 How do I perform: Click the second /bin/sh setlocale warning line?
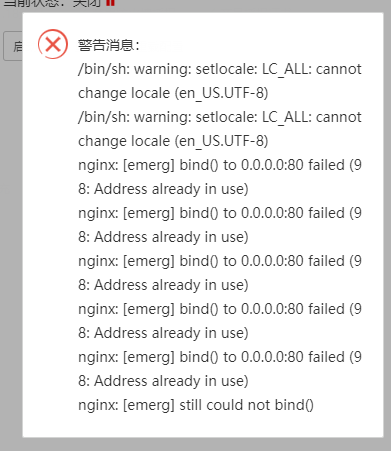point(220,117)
